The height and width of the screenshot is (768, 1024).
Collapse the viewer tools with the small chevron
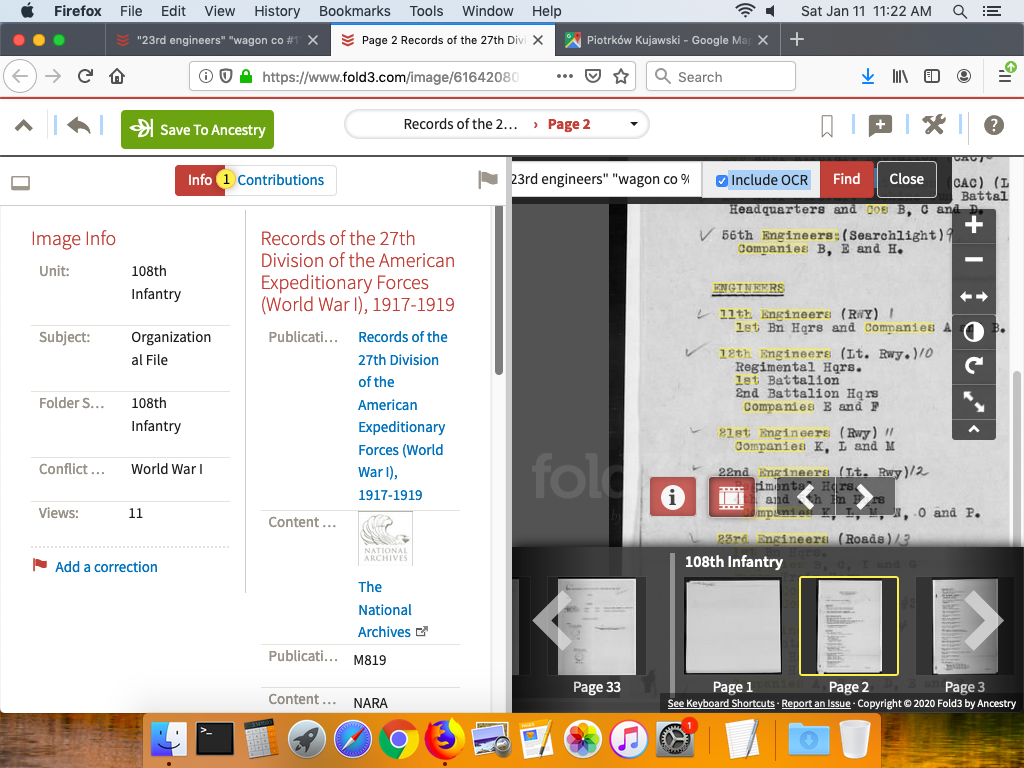point(973,430)
